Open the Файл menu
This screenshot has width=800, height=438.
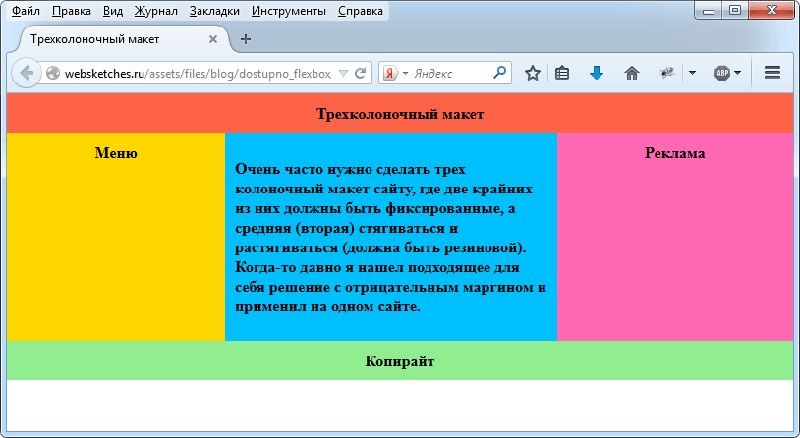tap(26, 11)
